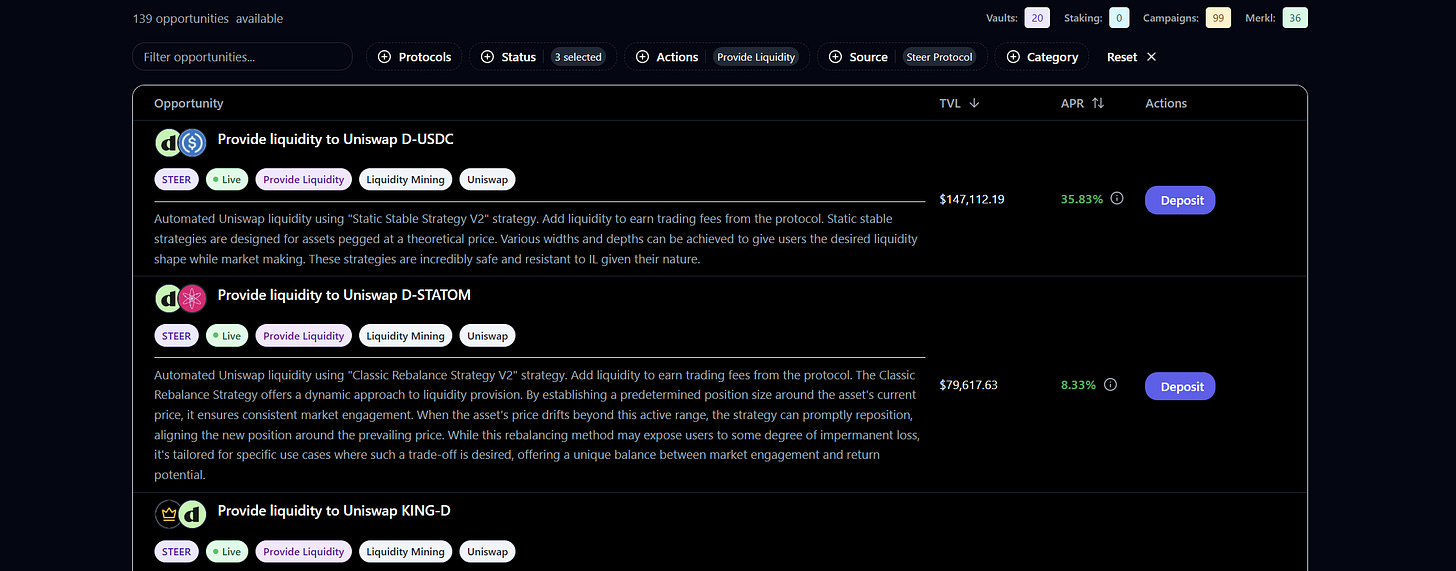Show APR info for the 35.83% entry
1456x571 pixels.
coord(1117,199)
